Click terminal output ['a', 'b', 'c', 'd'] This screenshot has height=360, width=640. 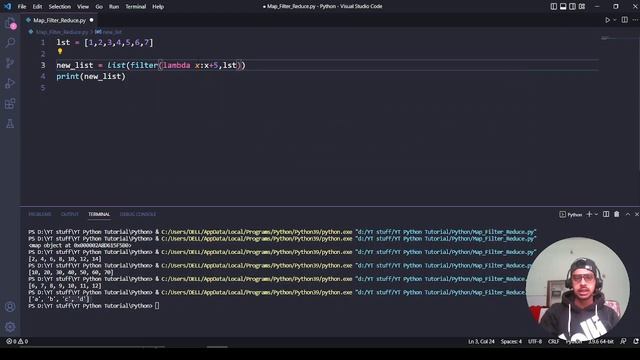point(59,299)
